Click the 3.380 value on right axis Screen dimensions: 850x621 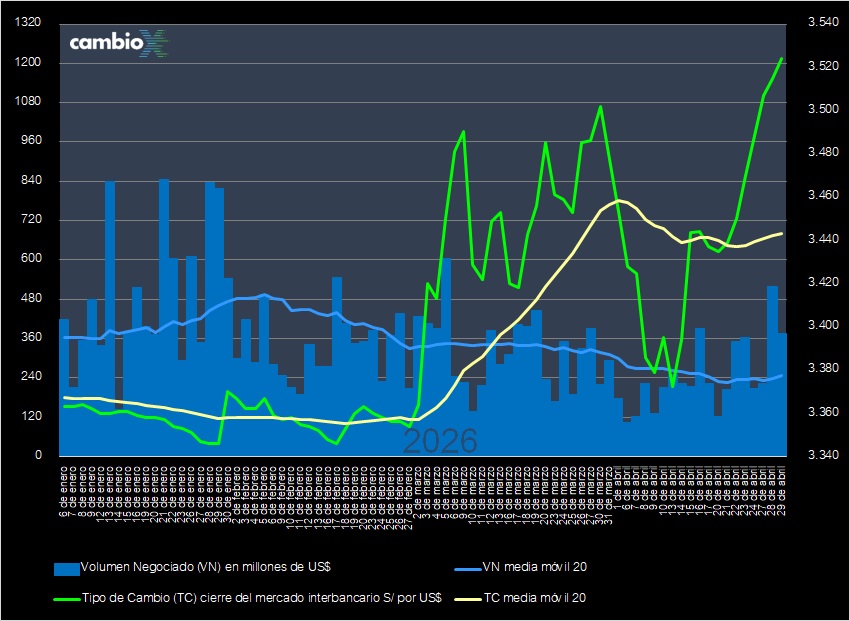[x=823, y=368]
